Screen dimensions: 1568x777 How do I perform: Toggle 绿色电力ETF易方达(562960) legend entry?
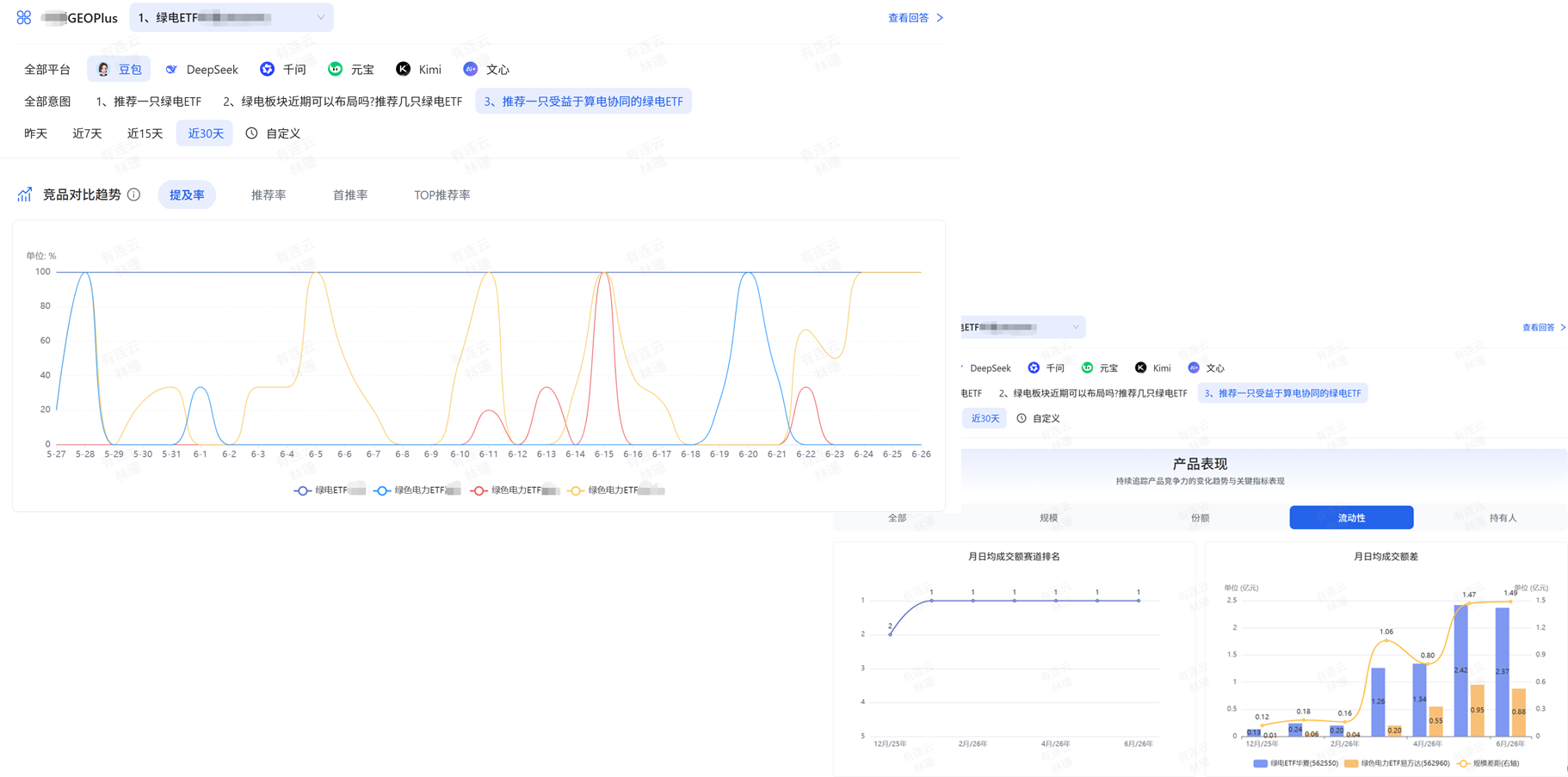[1396, 763]
